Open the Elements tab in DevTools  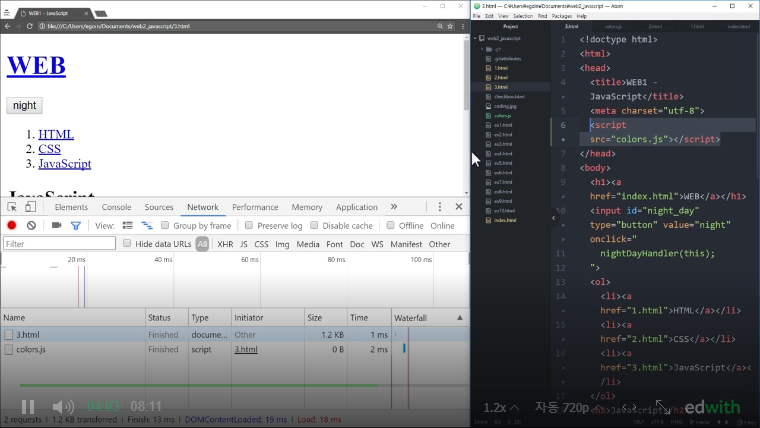[71, 207]
